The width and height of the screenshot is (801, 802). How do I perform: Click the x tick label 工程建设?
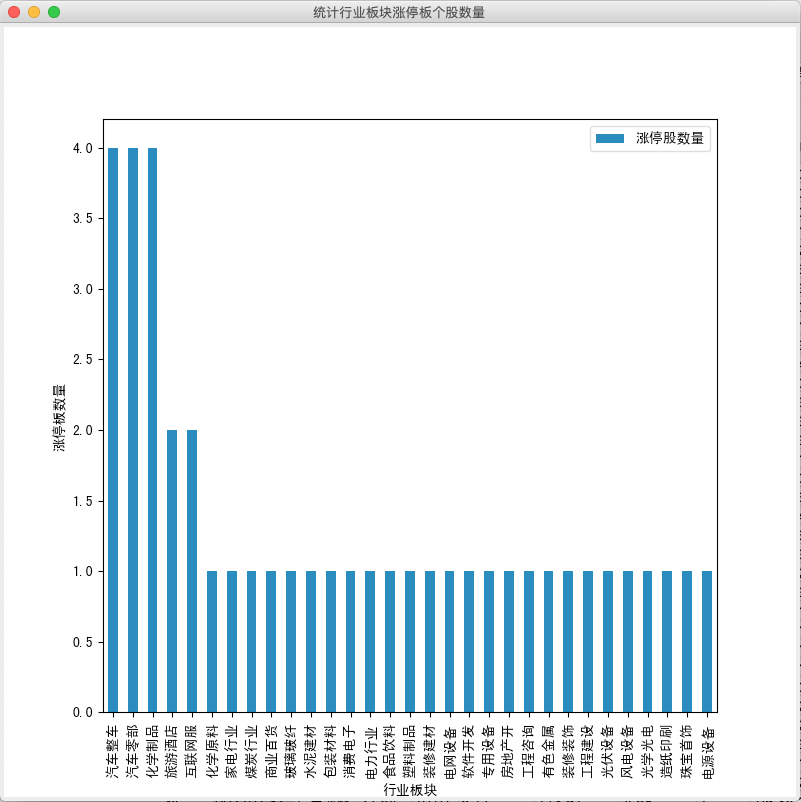588,751
